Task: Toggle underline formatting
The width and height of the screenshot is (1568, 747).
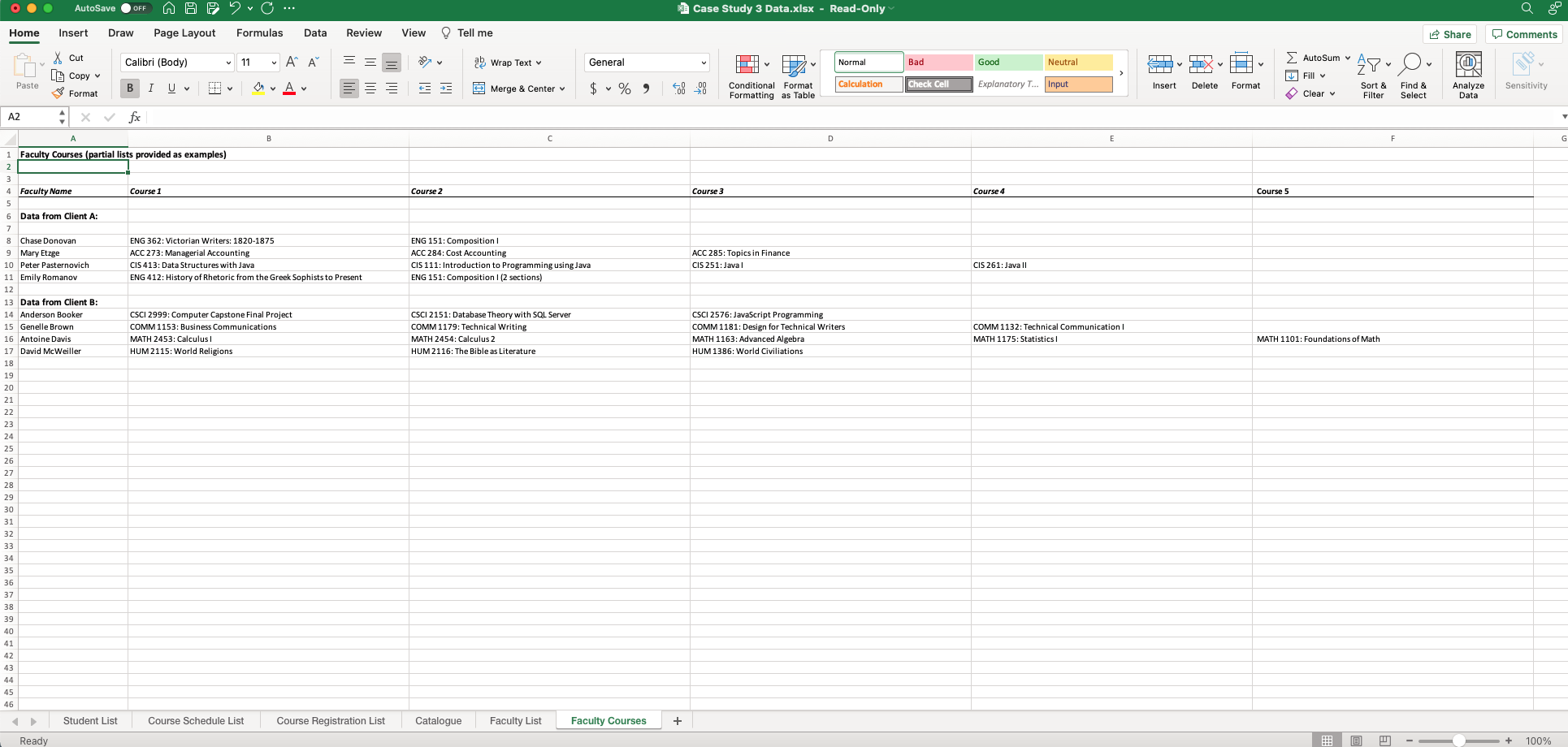Action: 171,88
